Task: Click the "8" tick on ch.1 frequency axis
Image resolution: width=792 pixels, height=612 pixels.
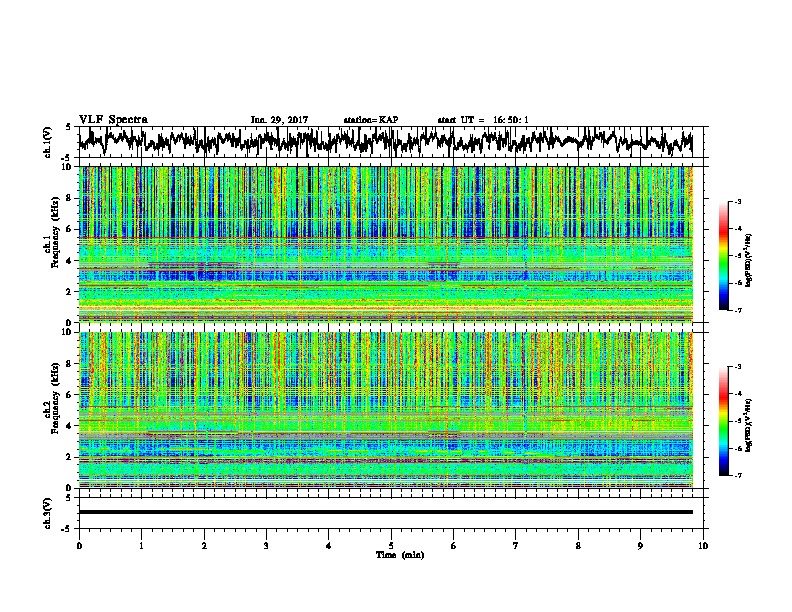Action: [70, 198]
